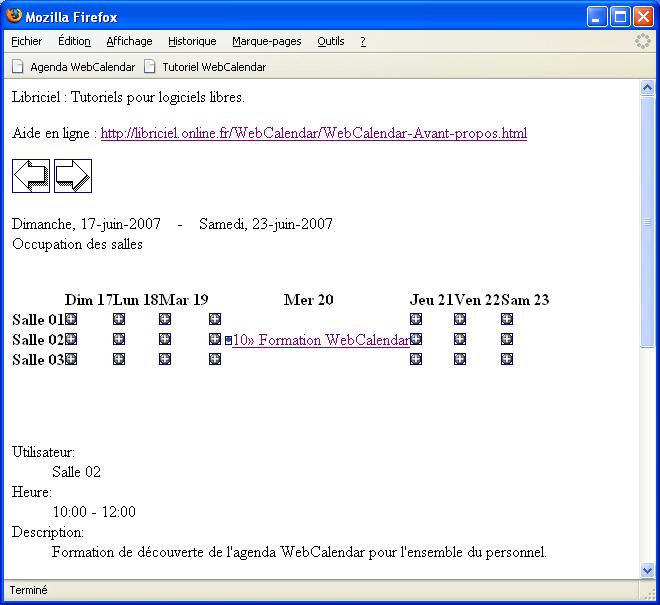Click the vertical scrollbar up arrow
Screen dimensions: 660x605
pyautogui.click(x=647, y=88)
